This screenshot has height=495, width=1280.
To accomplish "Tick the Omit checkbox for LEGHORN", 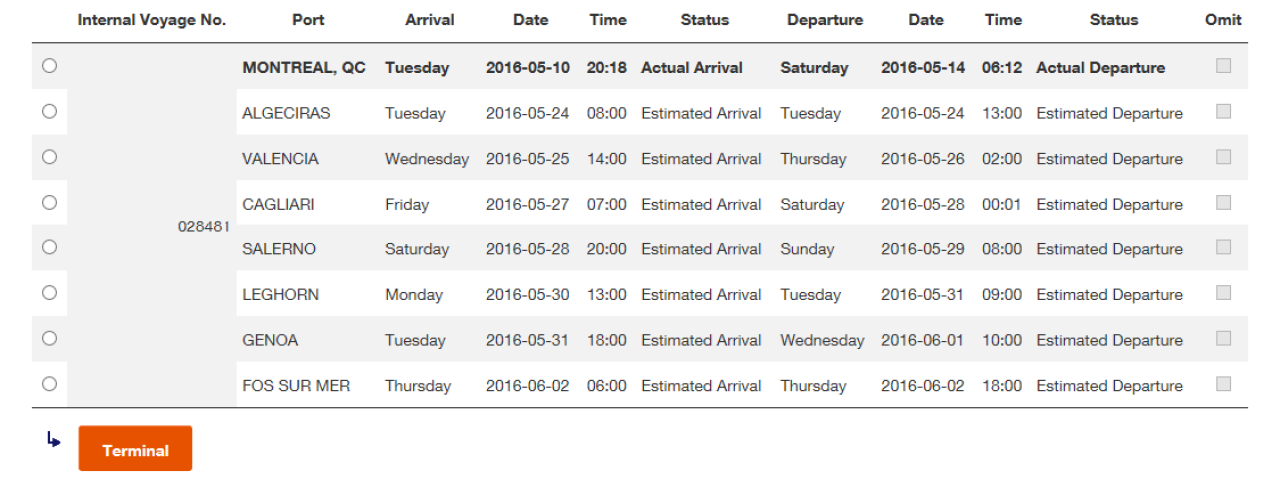I will point(1223,293).
